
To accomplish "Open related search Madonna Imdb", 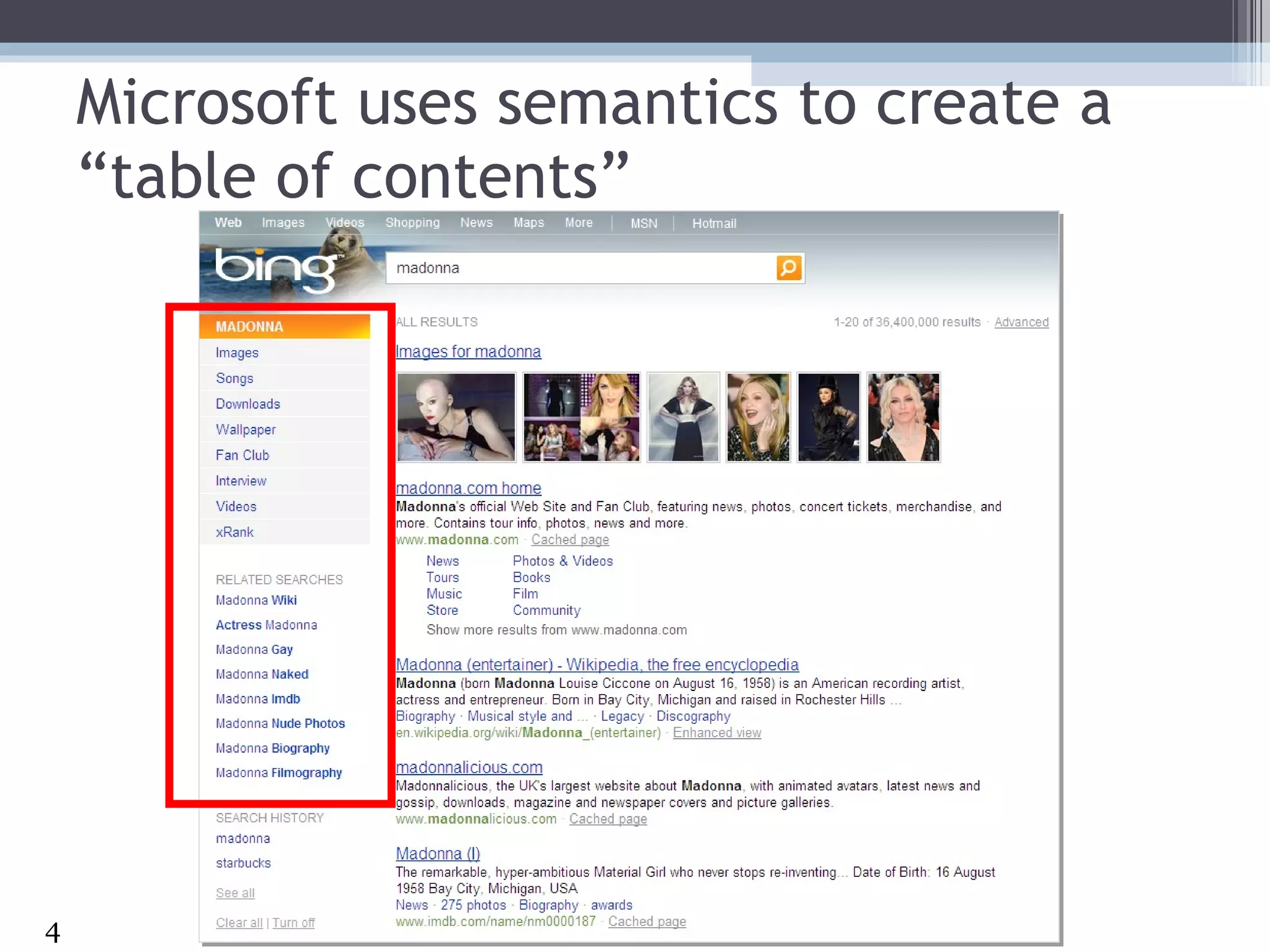I will (258, 699).
